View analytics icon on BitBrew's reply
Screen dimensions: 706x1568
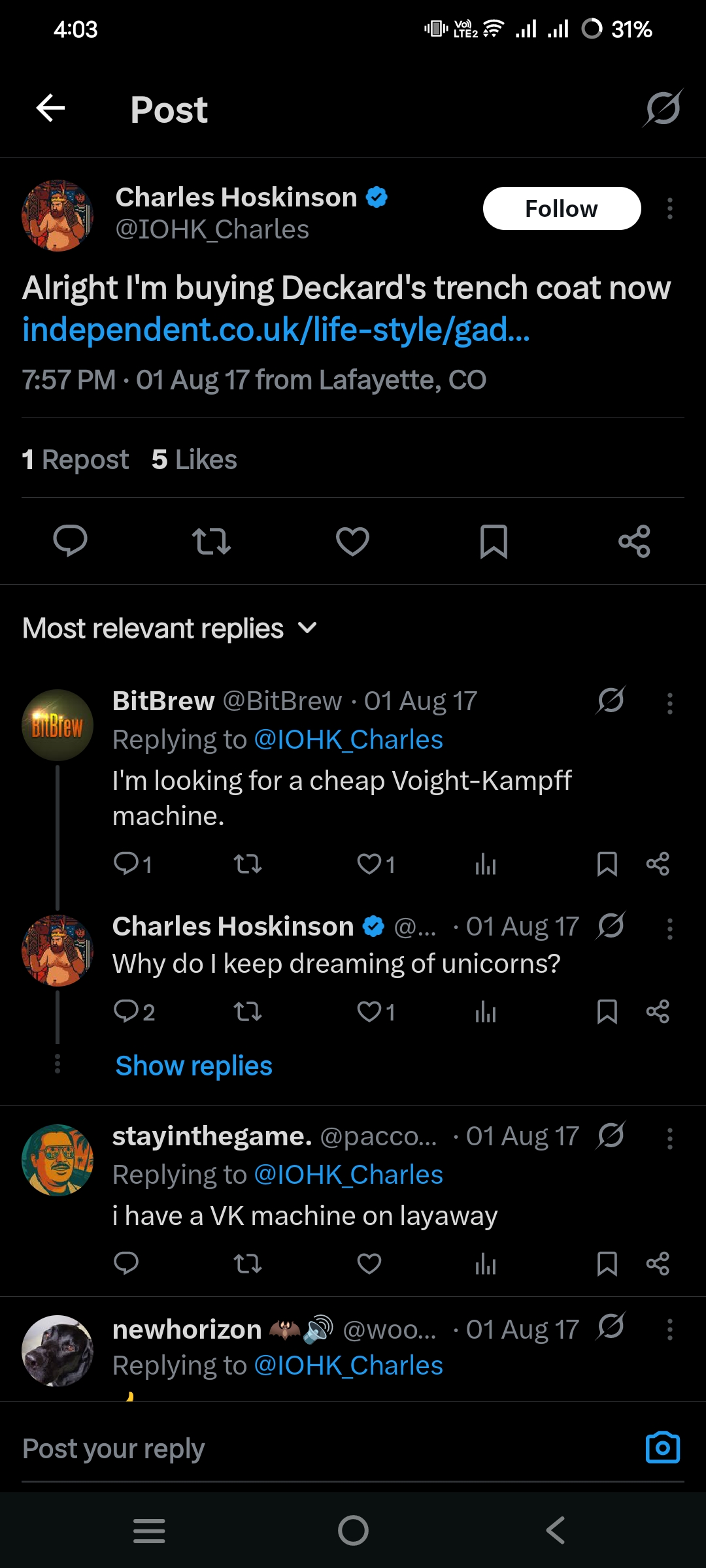click(x=485, y=864)
